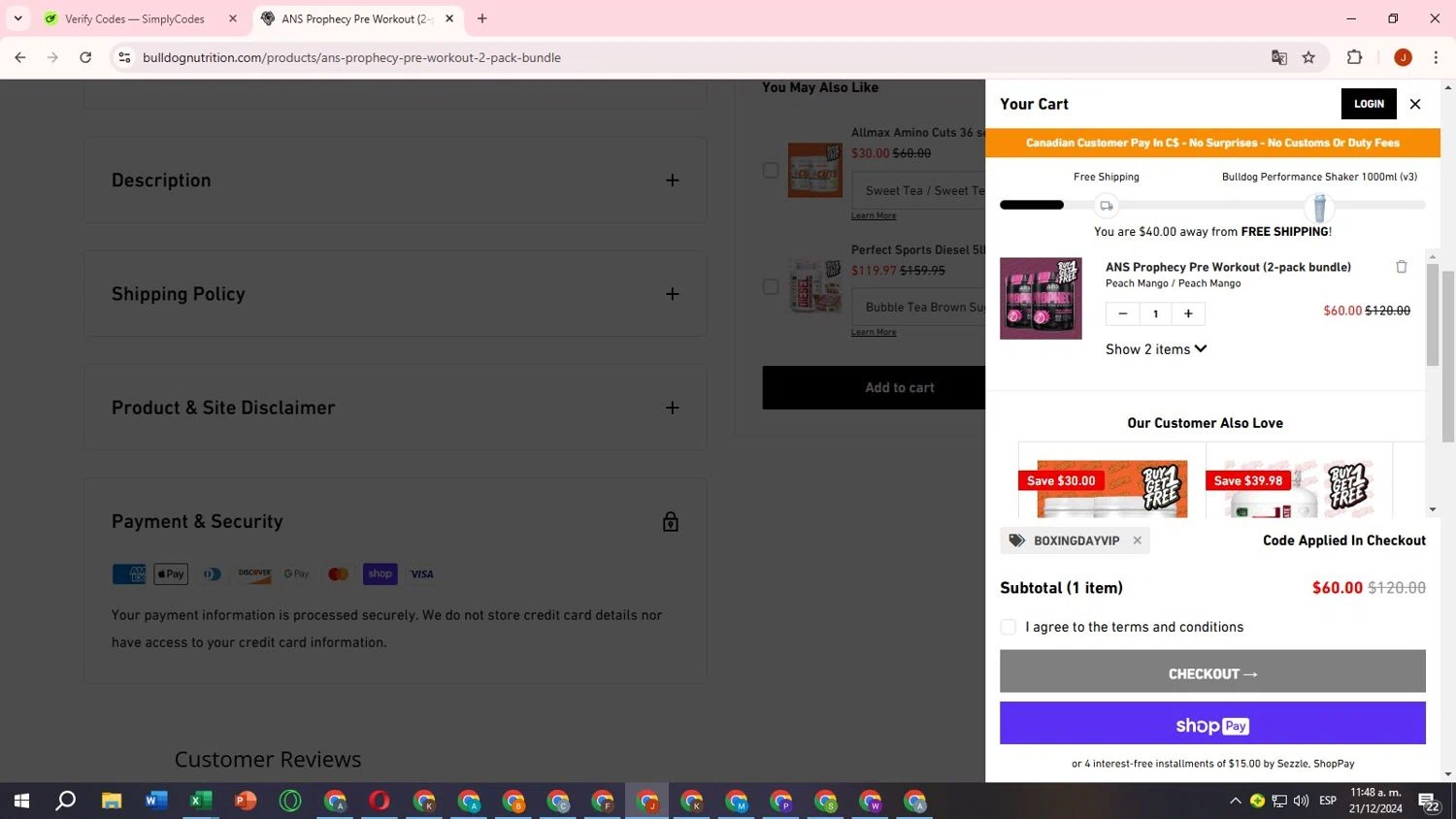
Task: Go back to previous page
Action: point(20,57)
